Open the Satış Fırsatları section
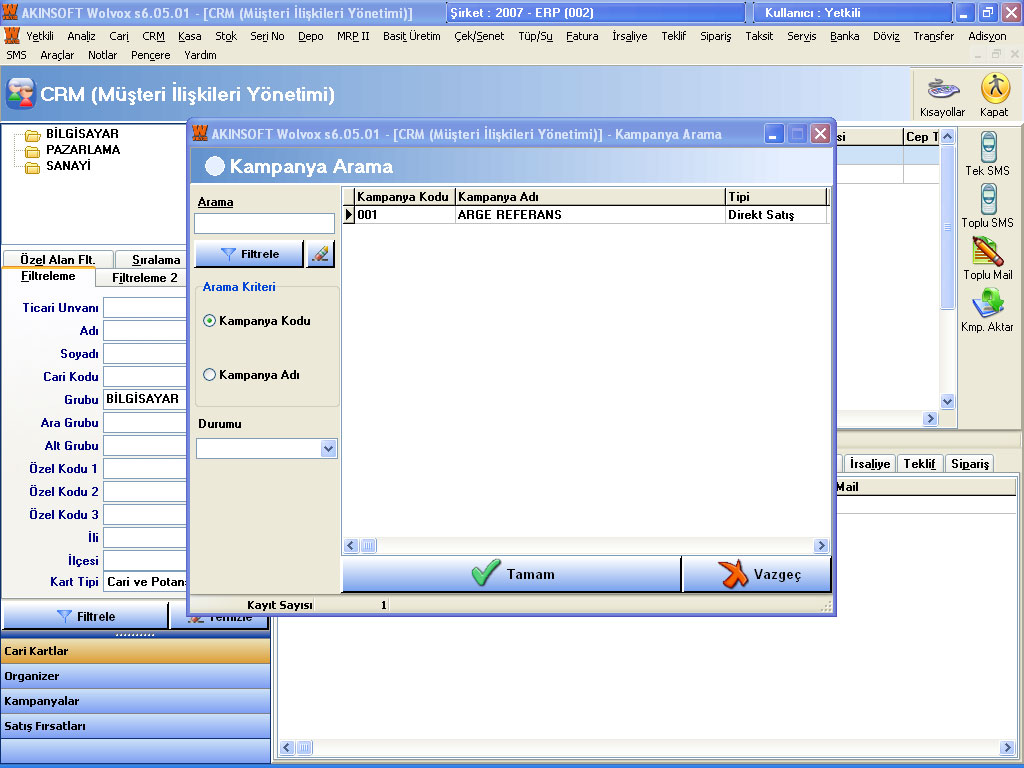Screen dimensions: 1024x768 [136, 726]
